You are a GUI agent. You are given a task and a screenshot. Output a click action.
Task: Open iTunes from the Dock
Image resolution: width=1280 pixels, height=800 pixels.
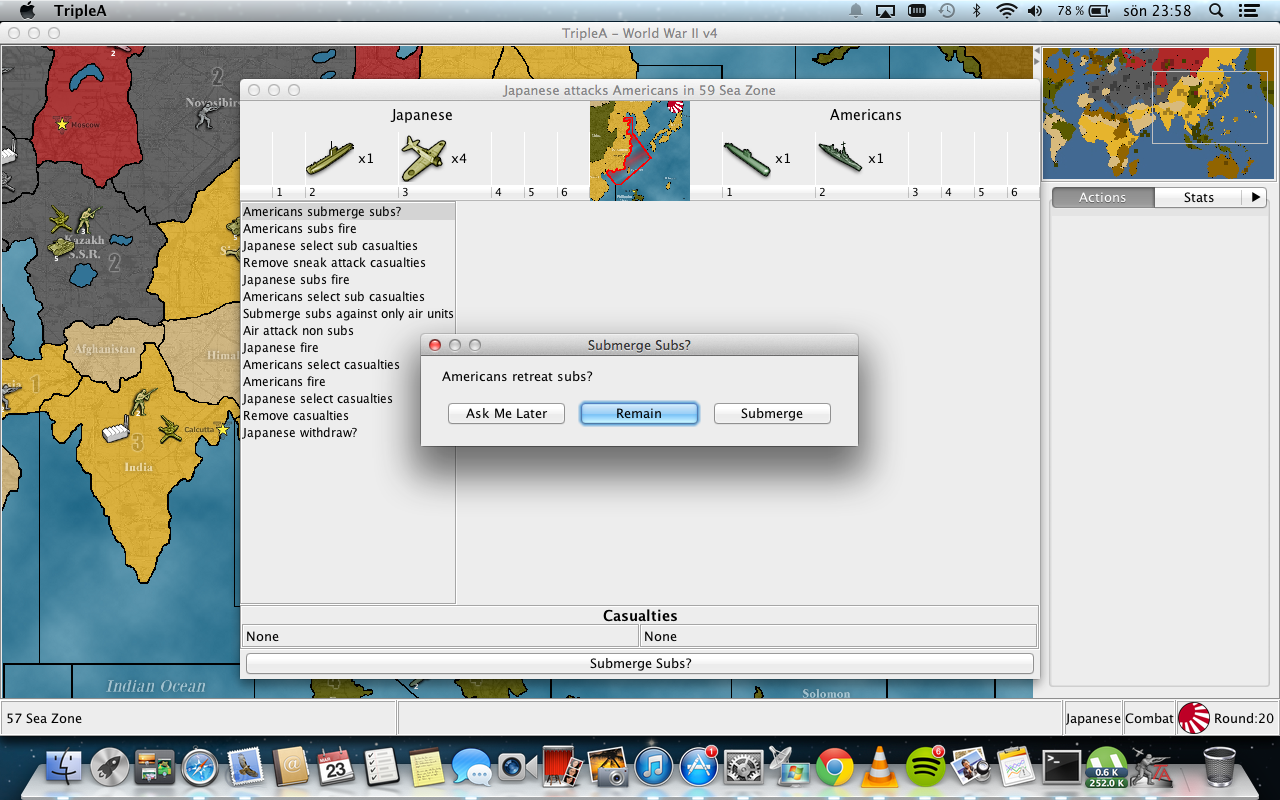tap(653, 767)
